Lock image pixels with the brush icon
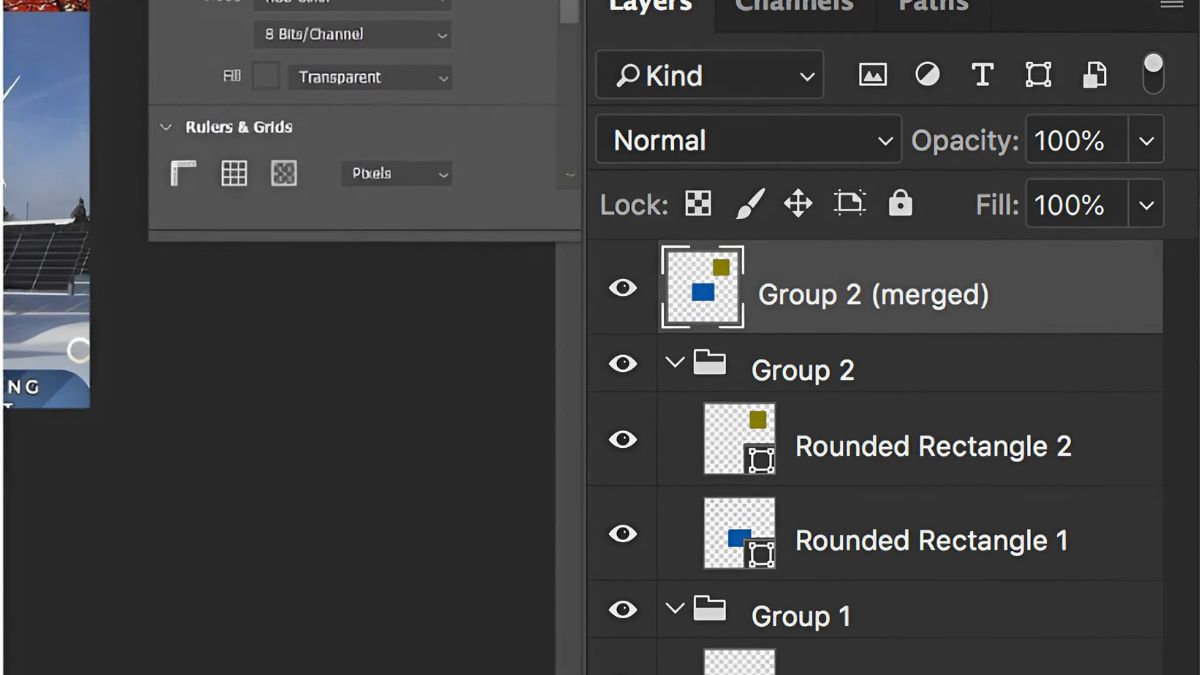The width and height of the screenshot is (1200, 675). tap(750, 204)
